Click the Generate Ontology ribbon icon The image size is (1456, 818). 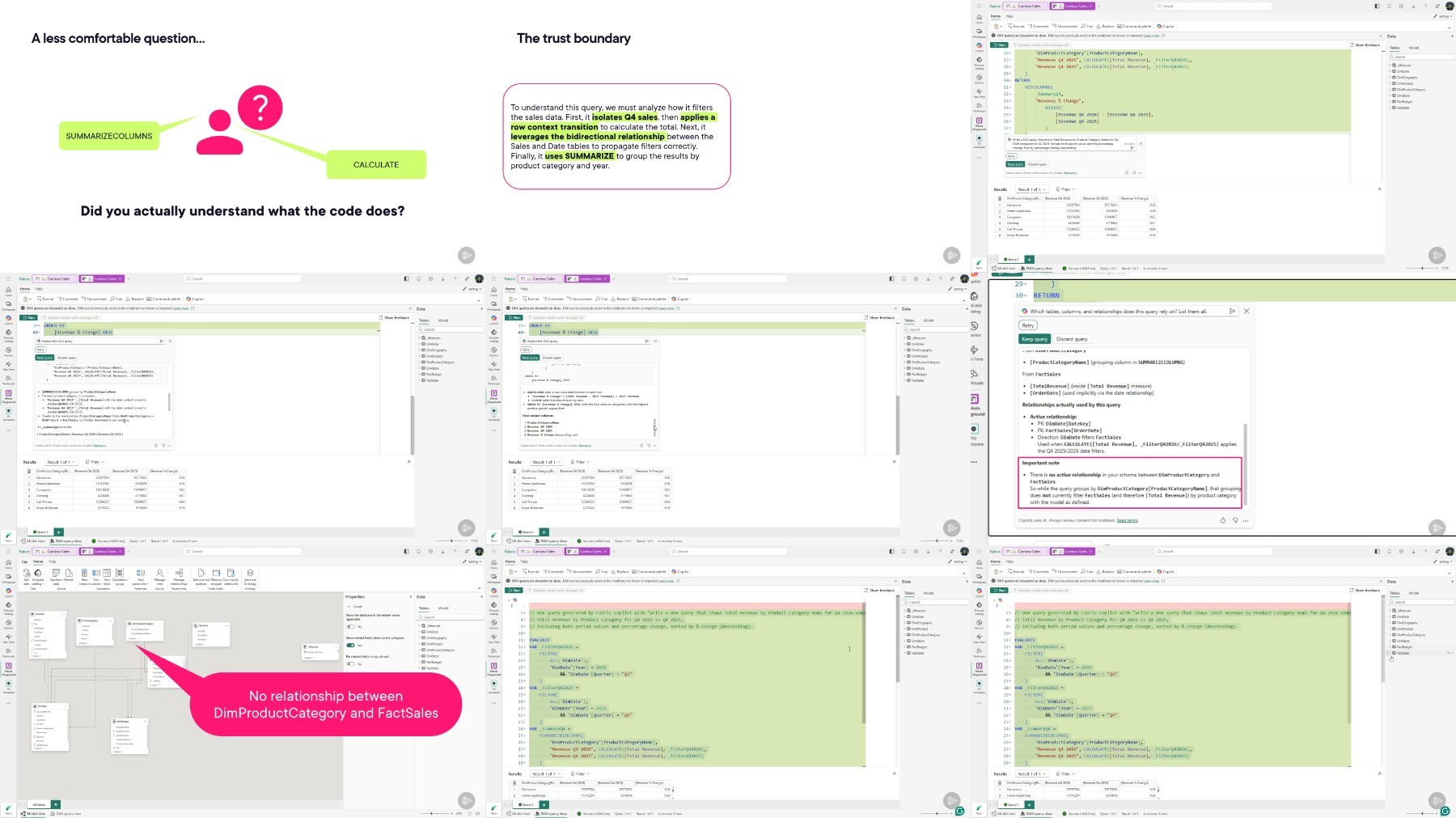pyautogui.click(x=250, y=577)
